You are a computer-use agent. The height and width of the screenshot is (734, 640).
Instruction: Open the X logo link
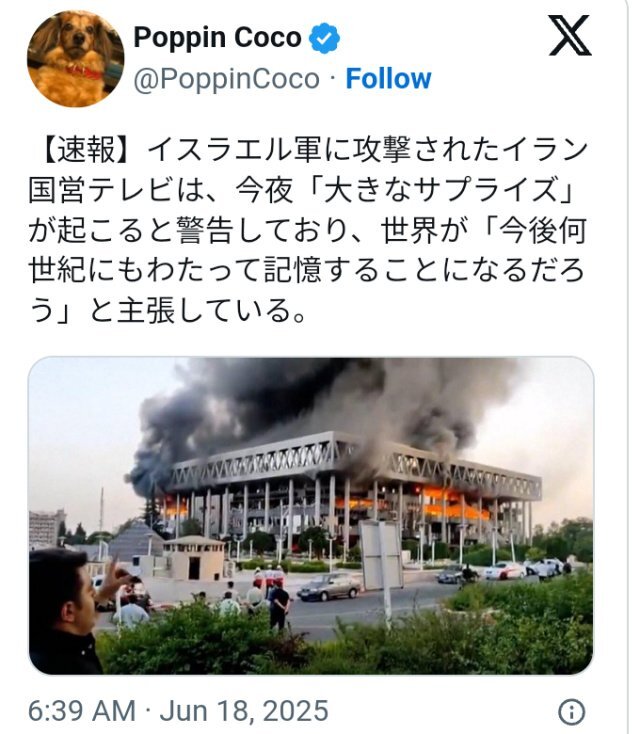click(x=569, y=35)
